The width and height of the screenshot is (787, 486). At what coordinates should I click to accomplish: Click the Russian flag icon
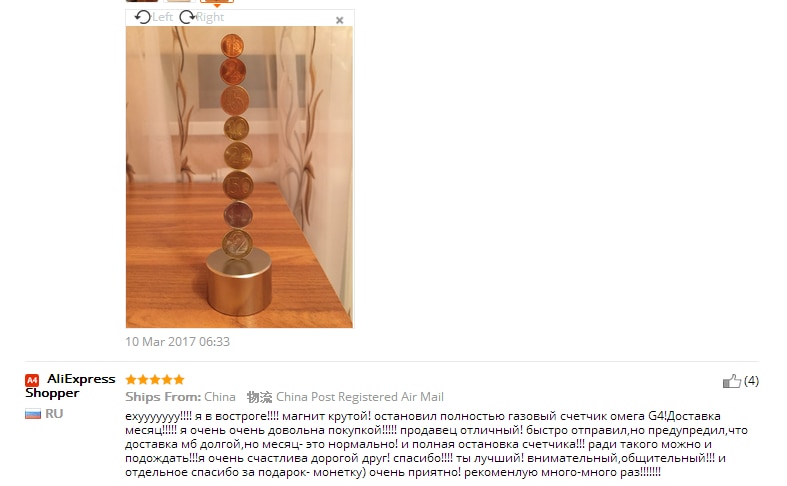point(33,414)
